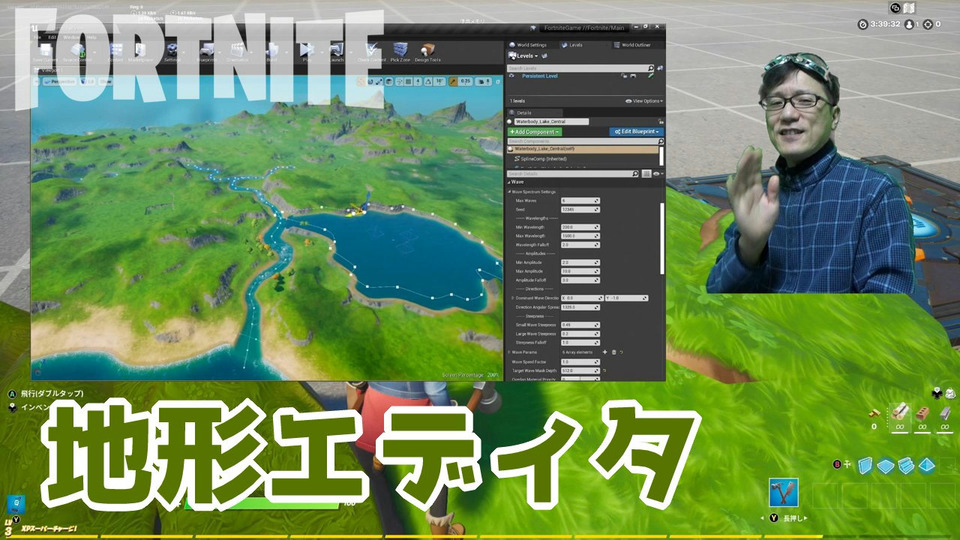Expand the Wave Params array
This screenshot has height=540, width=960.
coord(509,353)
